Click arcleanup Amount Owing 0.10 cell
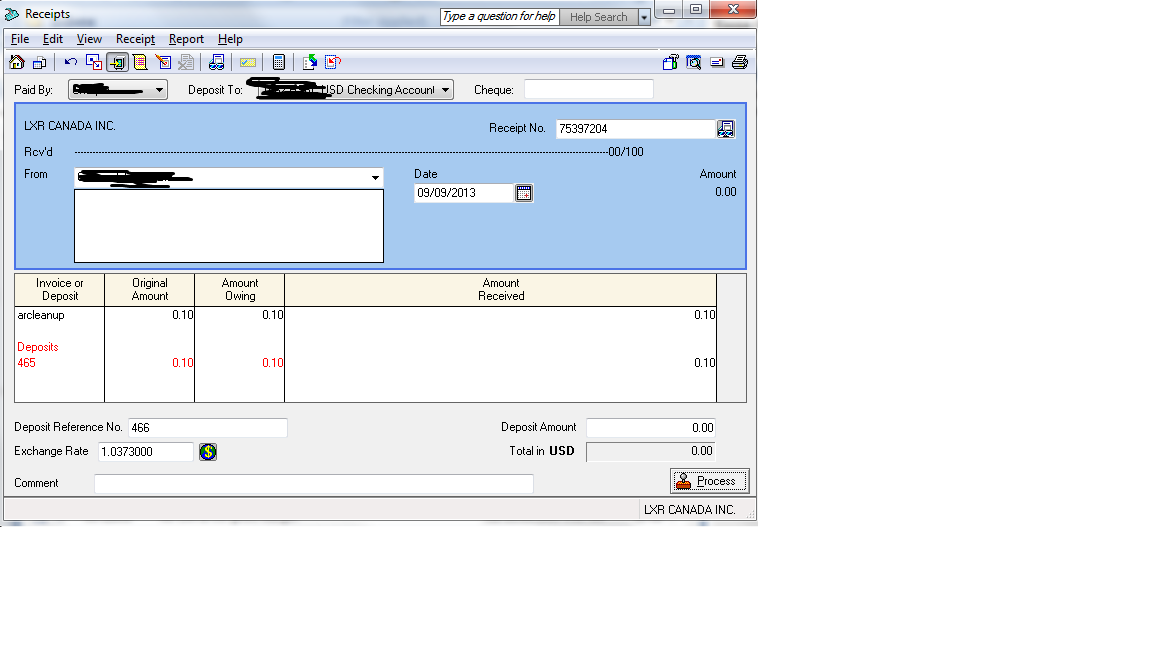 tap(273, 315)
